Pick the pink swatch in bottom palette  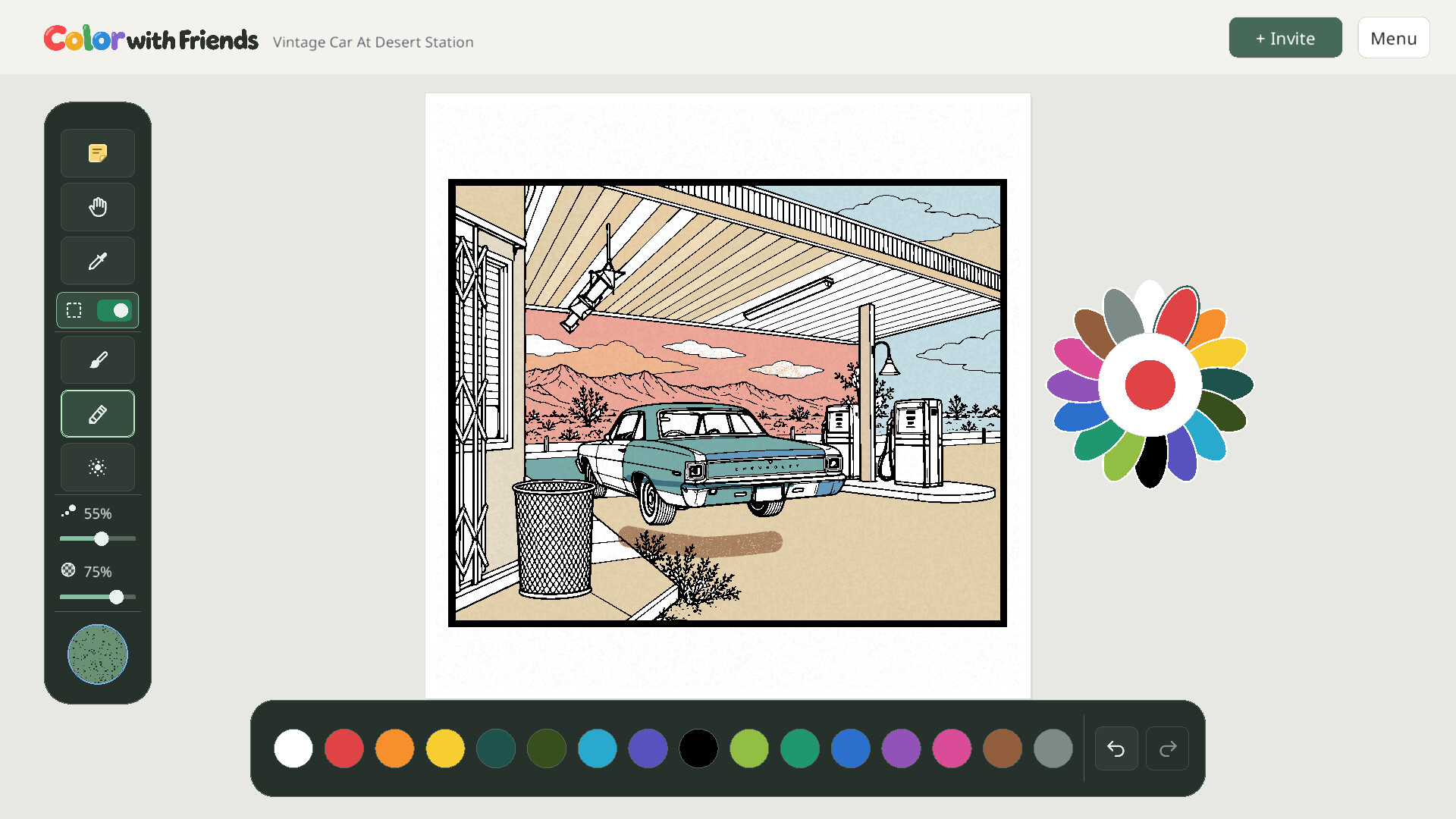click(952, 748)
